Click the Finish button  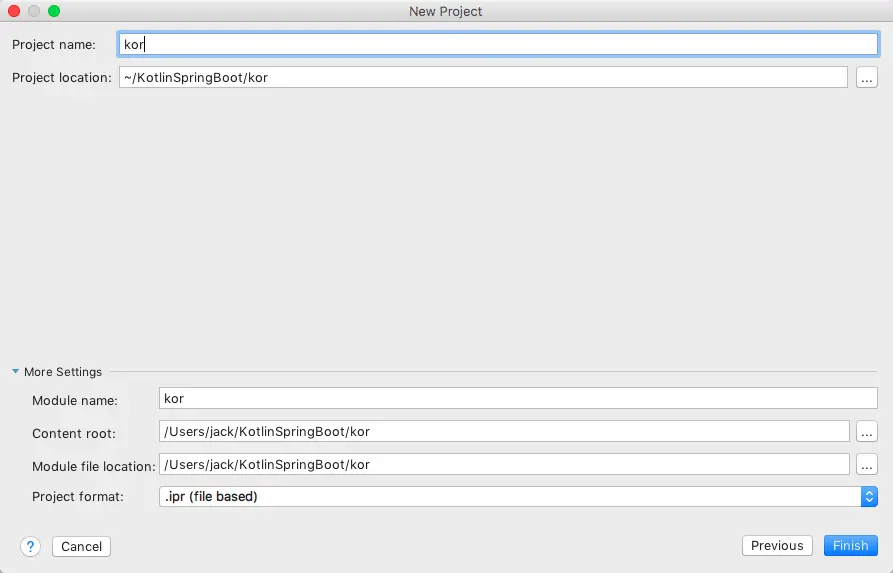[850, 546]
